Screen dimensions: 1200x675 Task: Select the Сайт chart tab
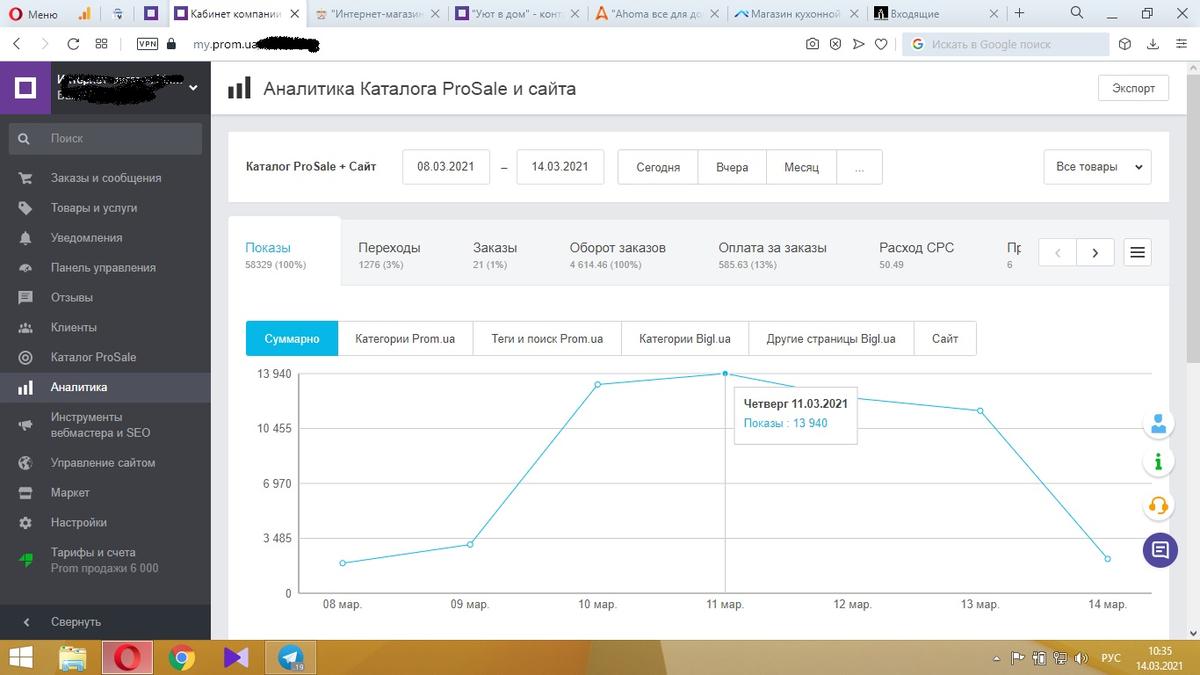tap(945, 339)
